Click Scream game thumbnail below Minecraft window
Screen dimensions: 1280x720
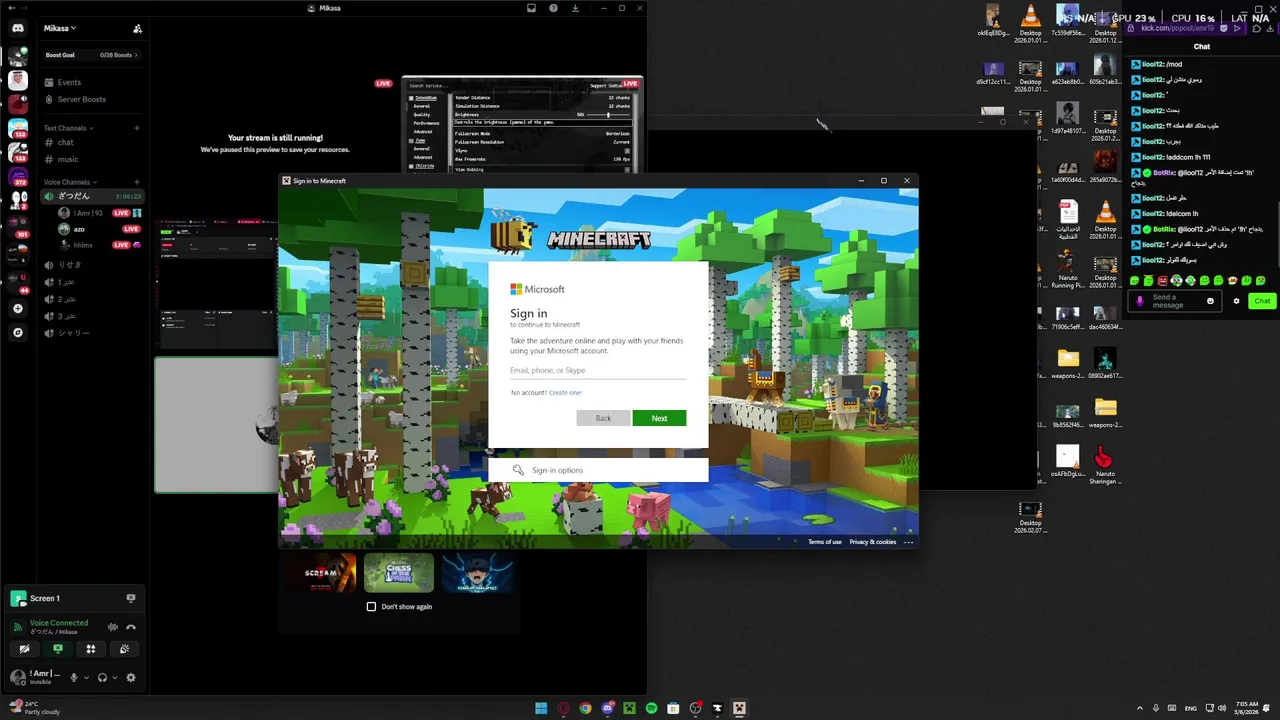tap(319, 574)
